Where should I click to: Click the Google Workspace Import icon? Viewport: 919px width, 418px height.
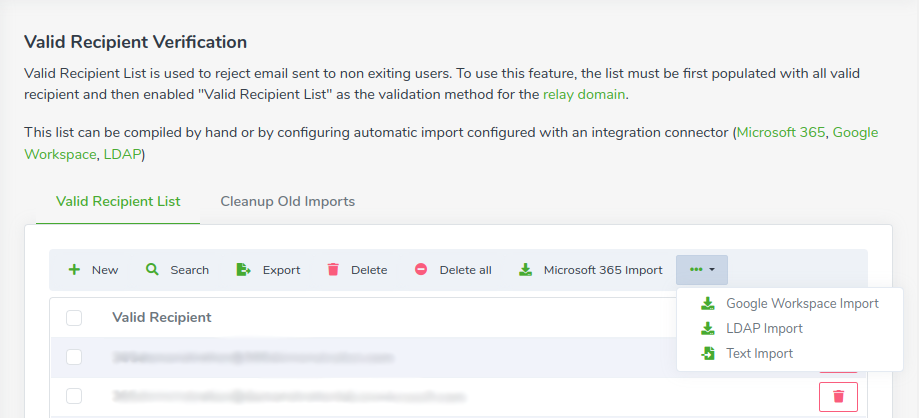(x=708, y=304)
